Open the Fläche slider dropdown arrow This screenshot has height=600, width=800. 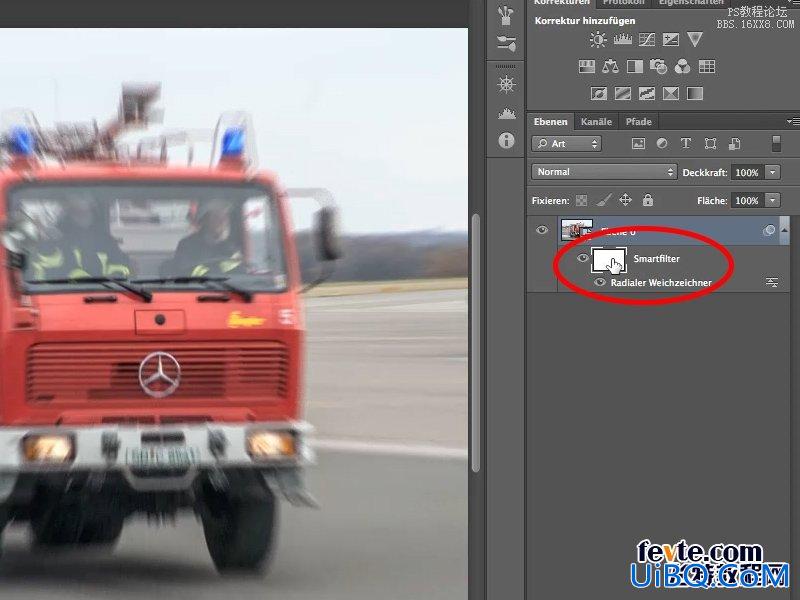point(773,201)
